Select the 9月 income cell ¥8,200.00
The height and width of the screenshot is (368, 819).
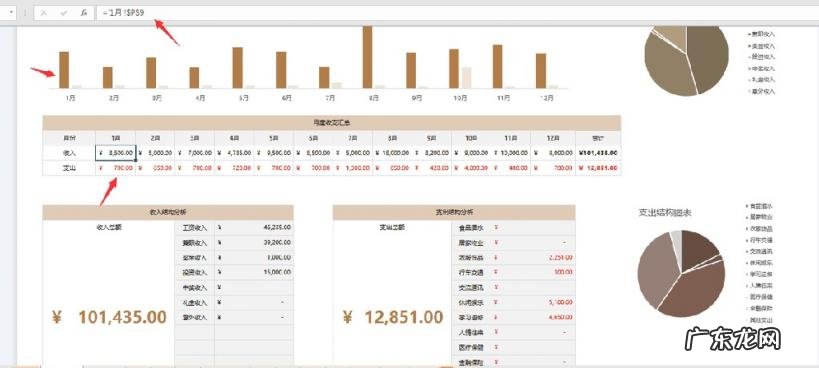(431, 153)
